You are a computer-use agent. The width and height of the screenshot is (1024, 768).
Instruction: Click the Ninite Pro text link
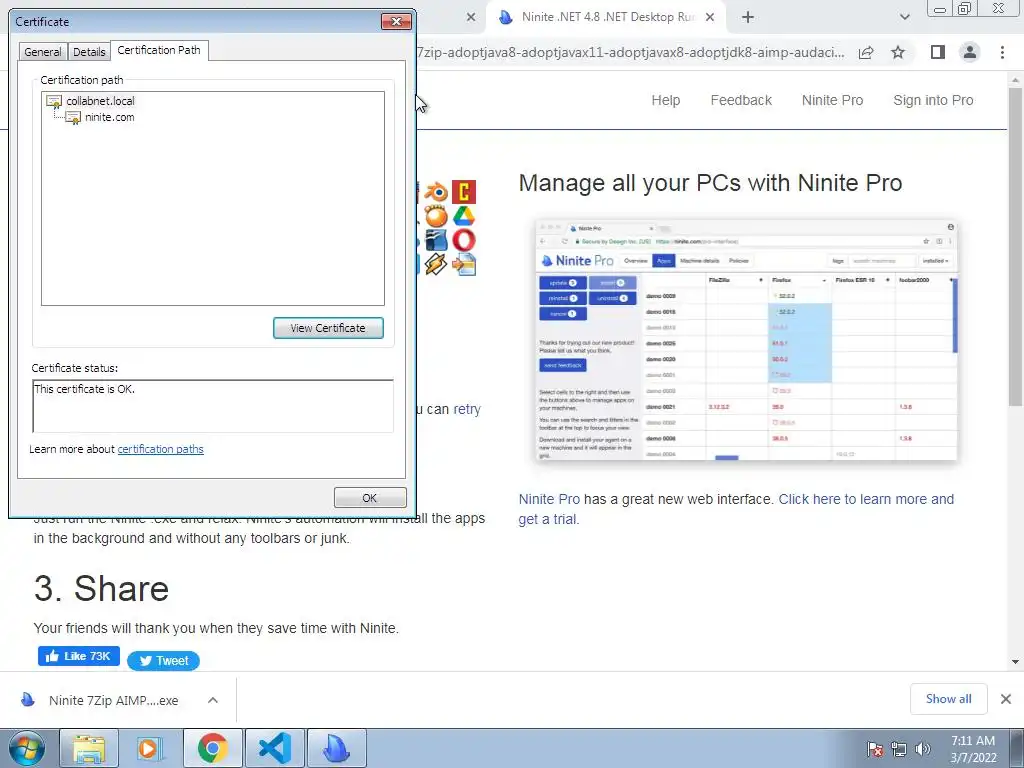tap(549, 500)
